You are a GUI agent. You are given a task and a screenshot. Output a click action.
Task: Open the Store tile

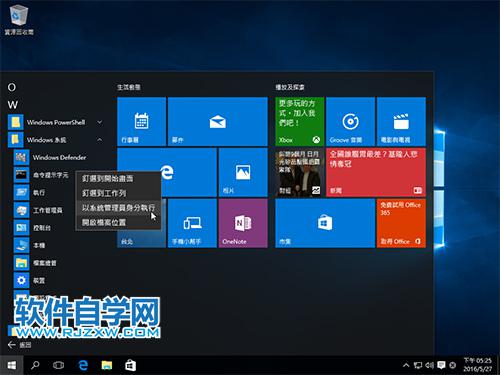point(325,223)
